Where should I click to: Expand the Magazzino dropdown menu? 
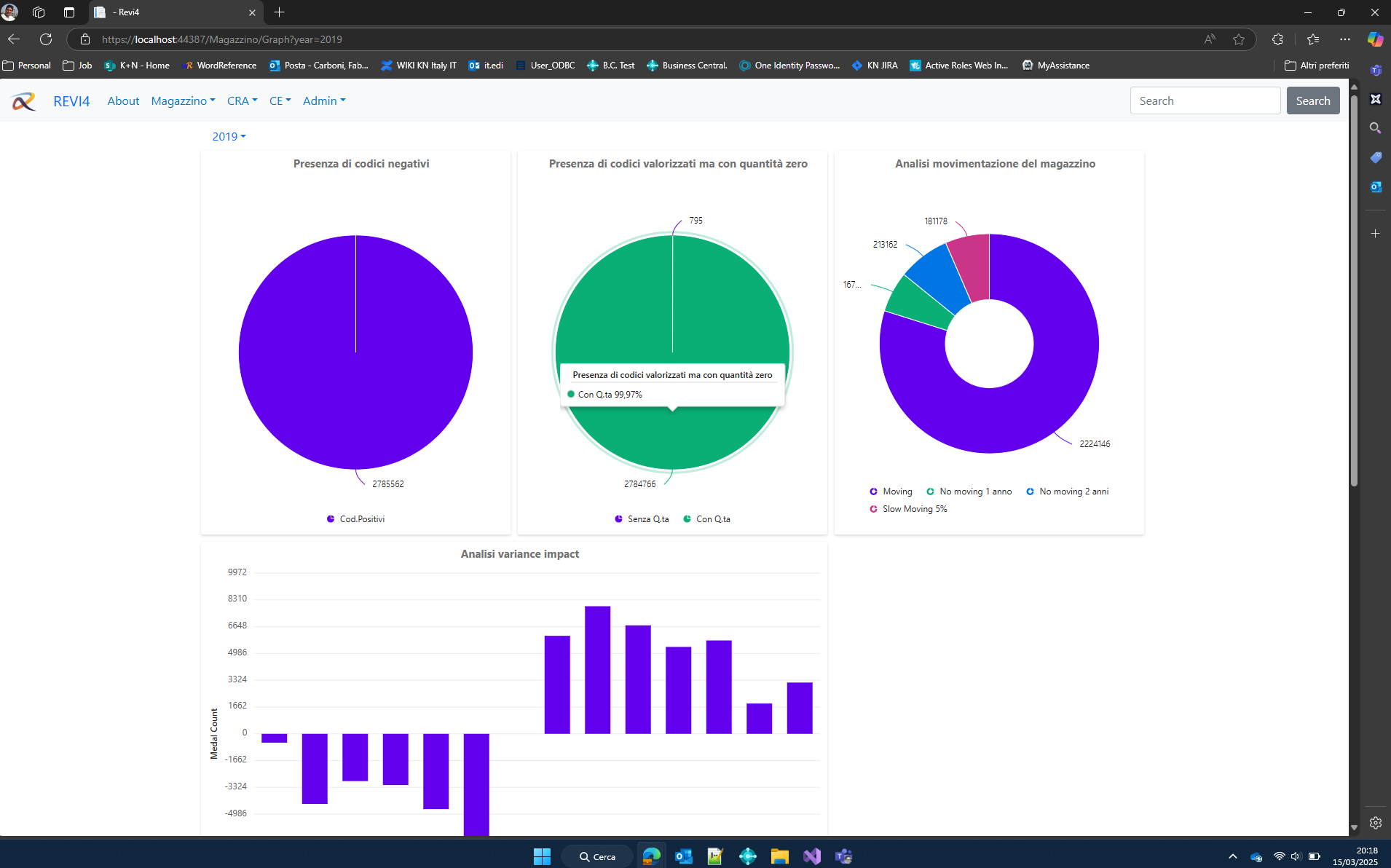pos(183,100)
